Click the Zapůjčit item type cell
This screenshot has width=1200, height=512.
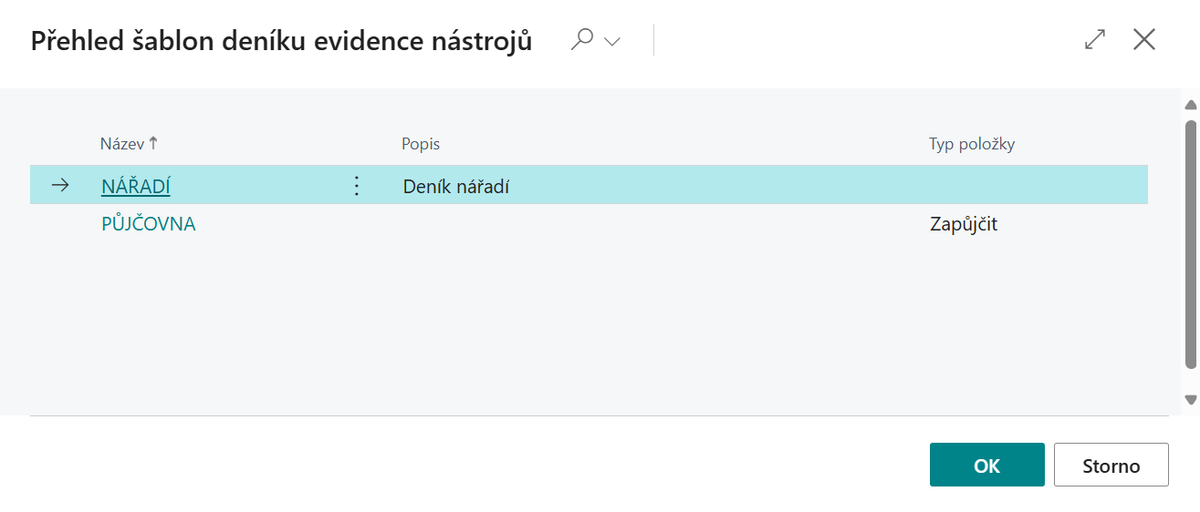[964, 224]
